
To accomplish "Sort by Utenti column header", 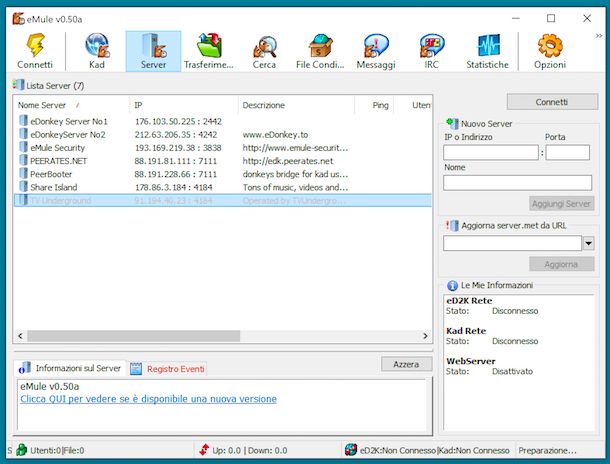I will (413, 105).
